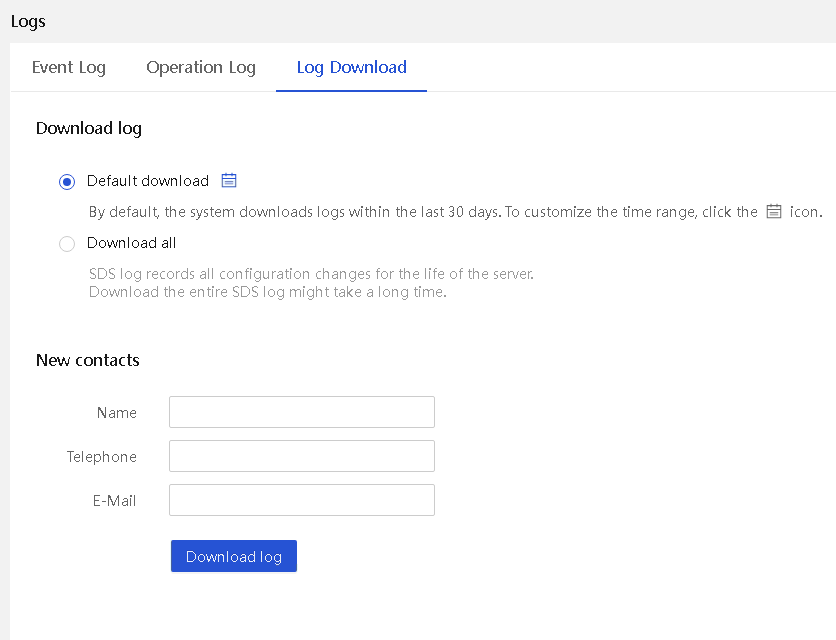Switch to the Event Log tab
This screenshot has height=640, width=836.
[x=69, y=67]
